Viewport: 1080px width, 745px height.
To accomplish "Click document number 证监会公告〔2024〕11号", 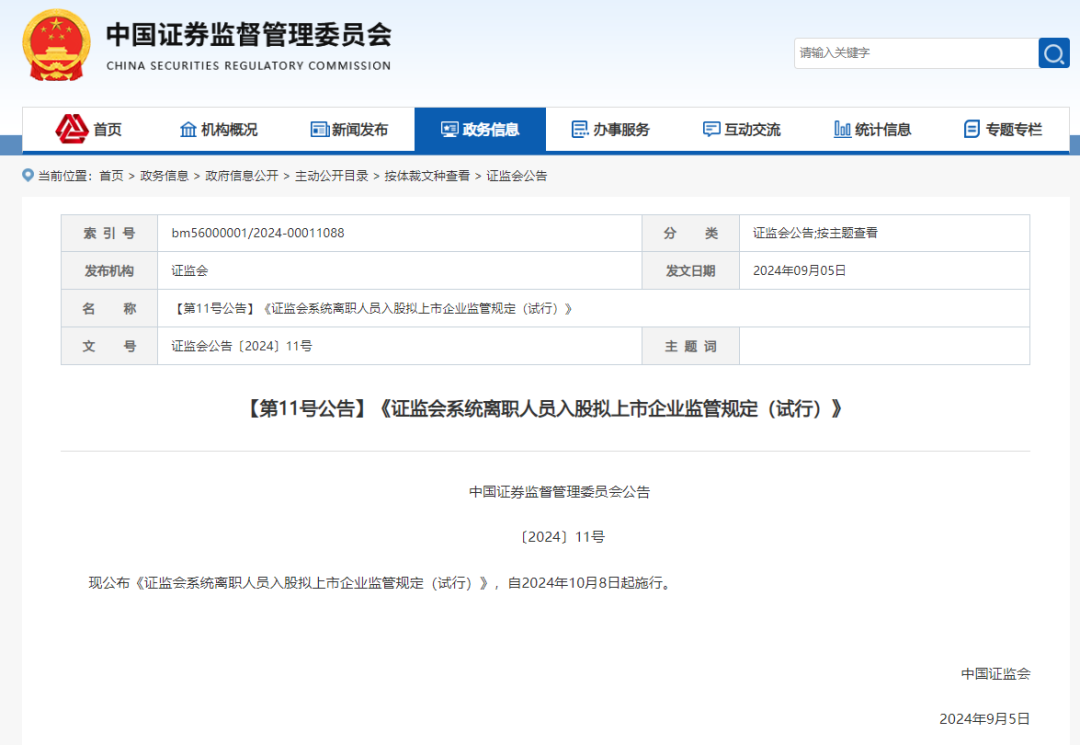I will click(242, 346).
